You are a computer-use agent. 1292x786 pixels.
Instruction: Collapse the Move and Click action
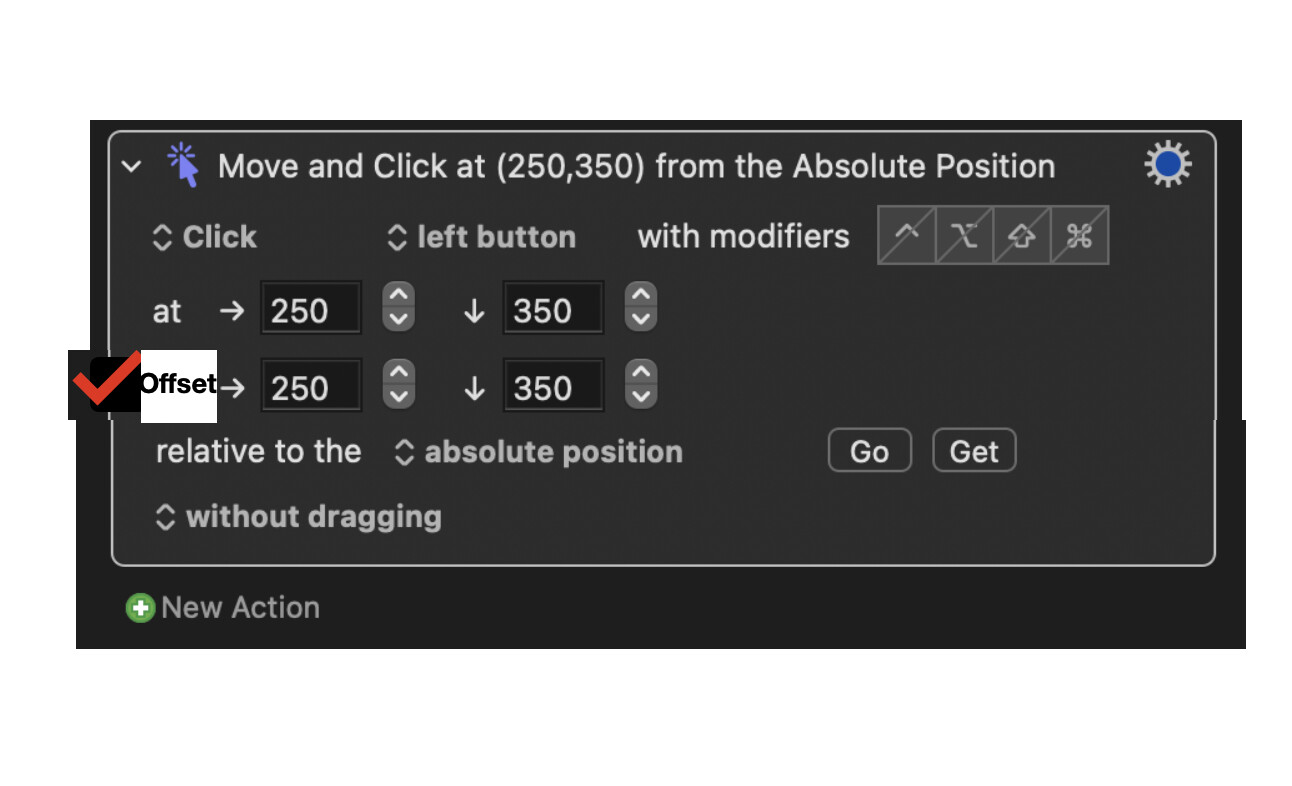[x=132, y=166]
